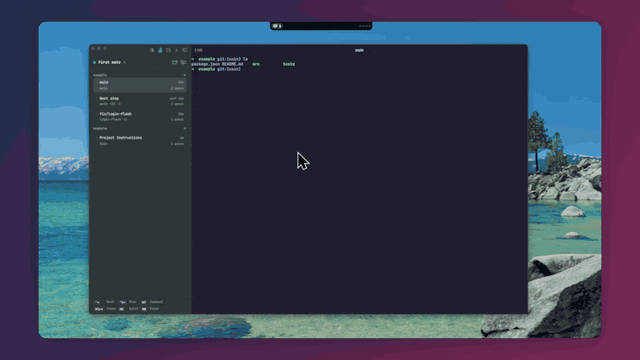This screenshot has height=360, width=640.
Task: Select the Next step session row
Action: tap(140, 101)
